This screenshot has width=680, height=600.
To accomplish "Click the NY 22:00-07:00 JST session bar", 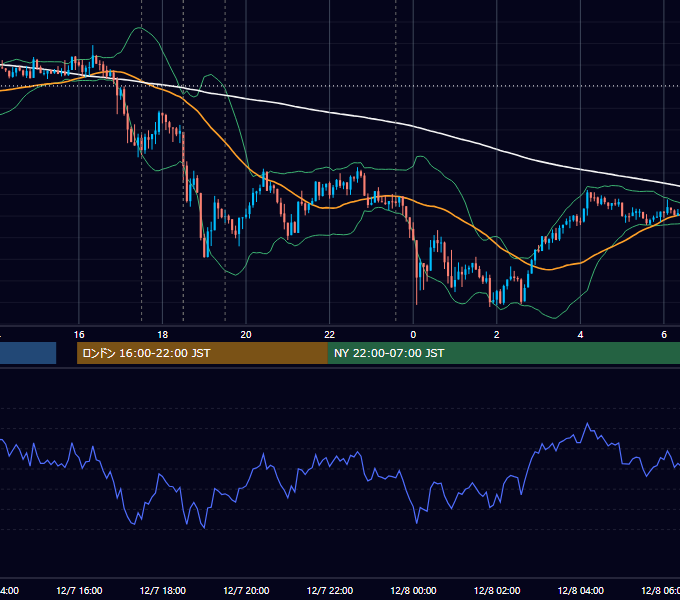I will (503, 353).
